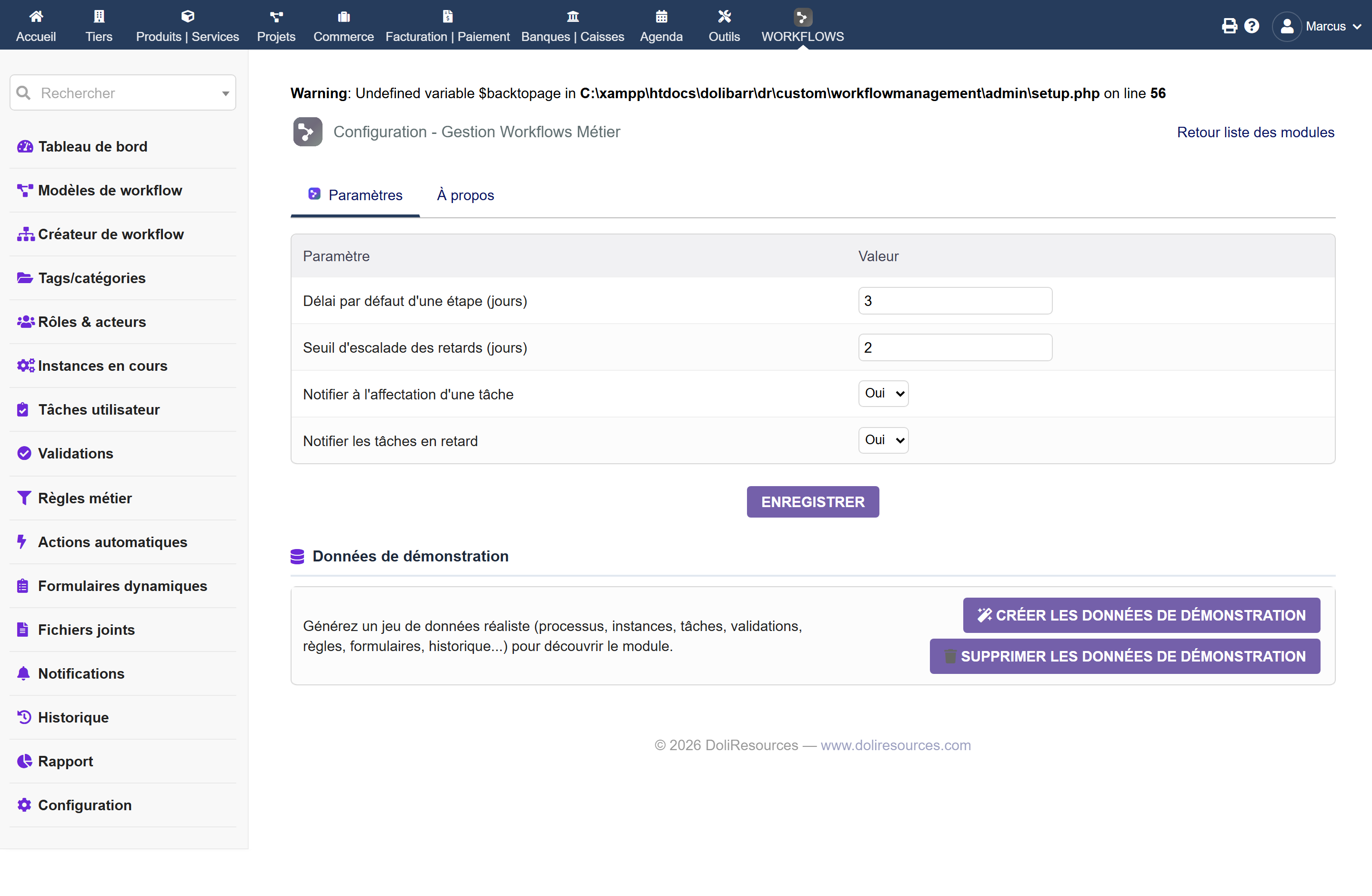Click the 'Paramètre' column header
The image size is (1372, 896).
pos(336,256)
